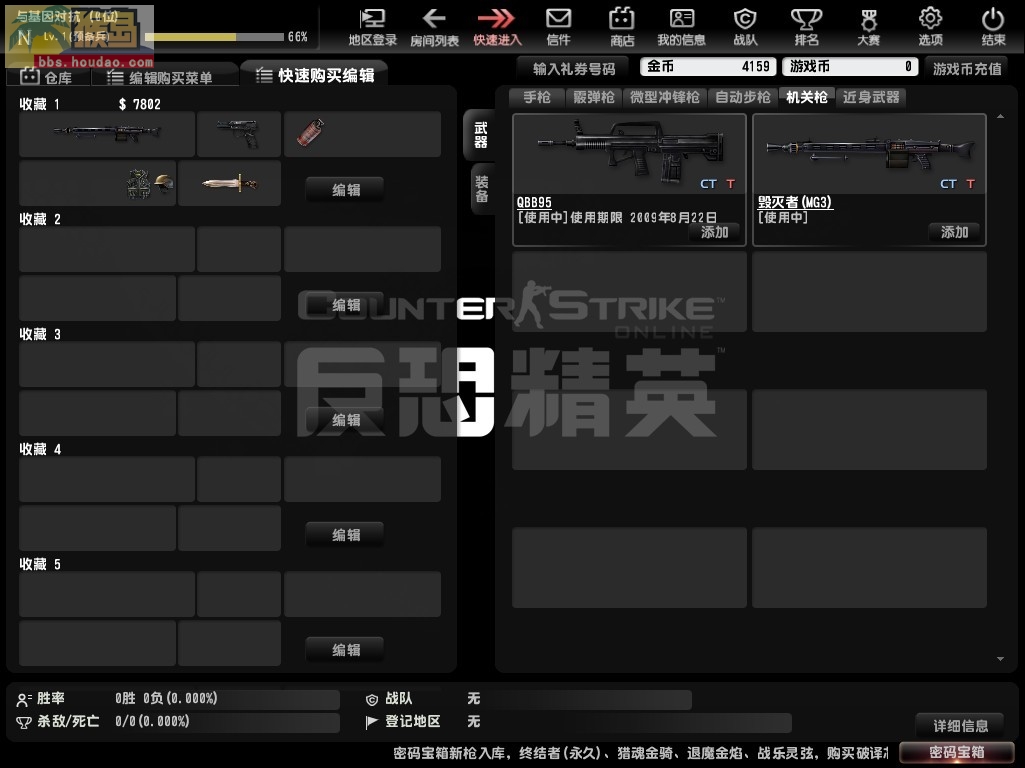The height and width of the screenshot is (768, 1025).
Task: Click the 游戏币 balance field showing 0
Action: point(850,67)
